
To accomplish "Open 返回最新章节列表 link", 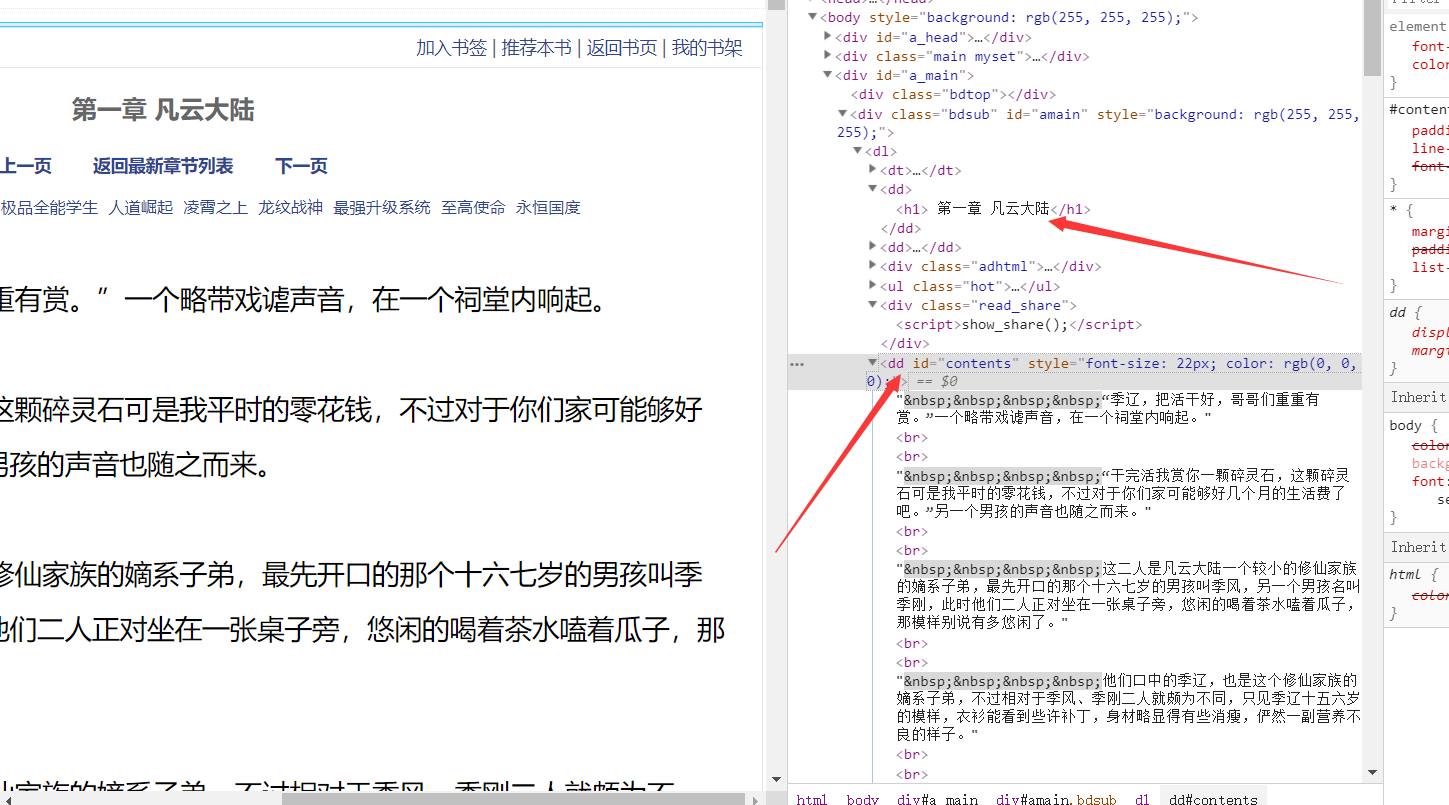I will point(163,166).
